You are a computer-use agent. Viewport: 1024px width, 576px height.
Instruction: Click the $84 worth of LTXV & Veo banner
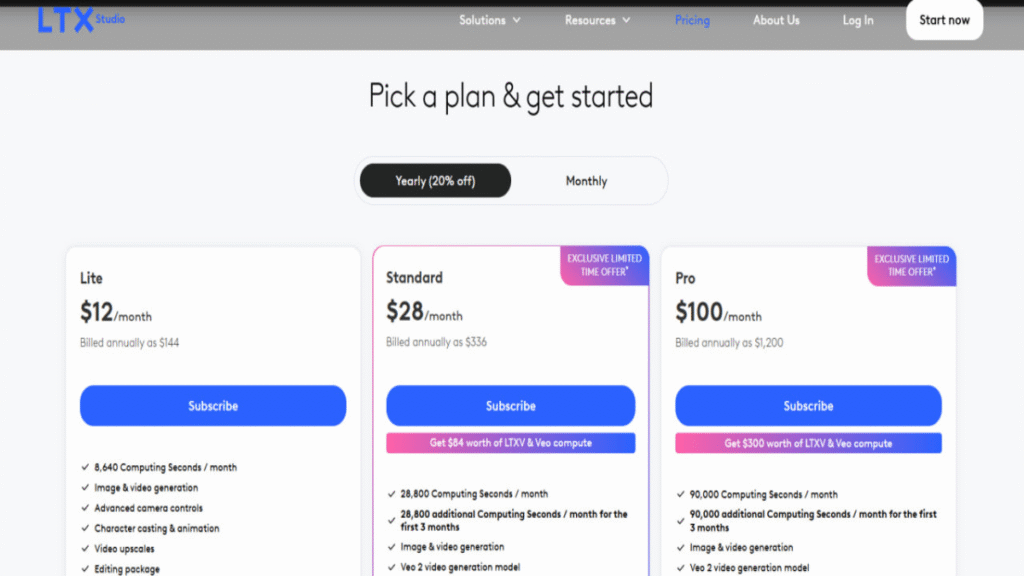tap(511, 443)
